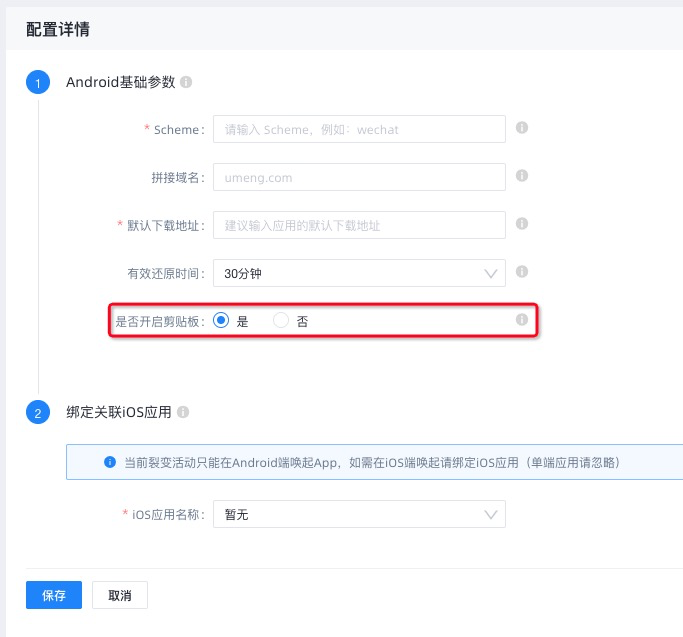Click info icon next to 绑定关联iOS应用 heading

(183, 412)
